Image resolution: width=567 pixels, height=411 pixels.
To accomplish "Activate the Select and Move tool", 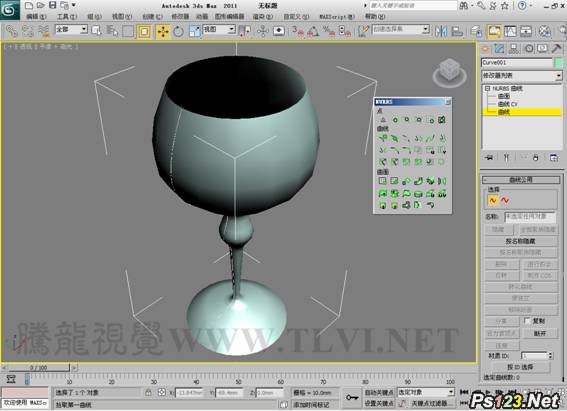I will pyautogui.click(x=163, y=32).
